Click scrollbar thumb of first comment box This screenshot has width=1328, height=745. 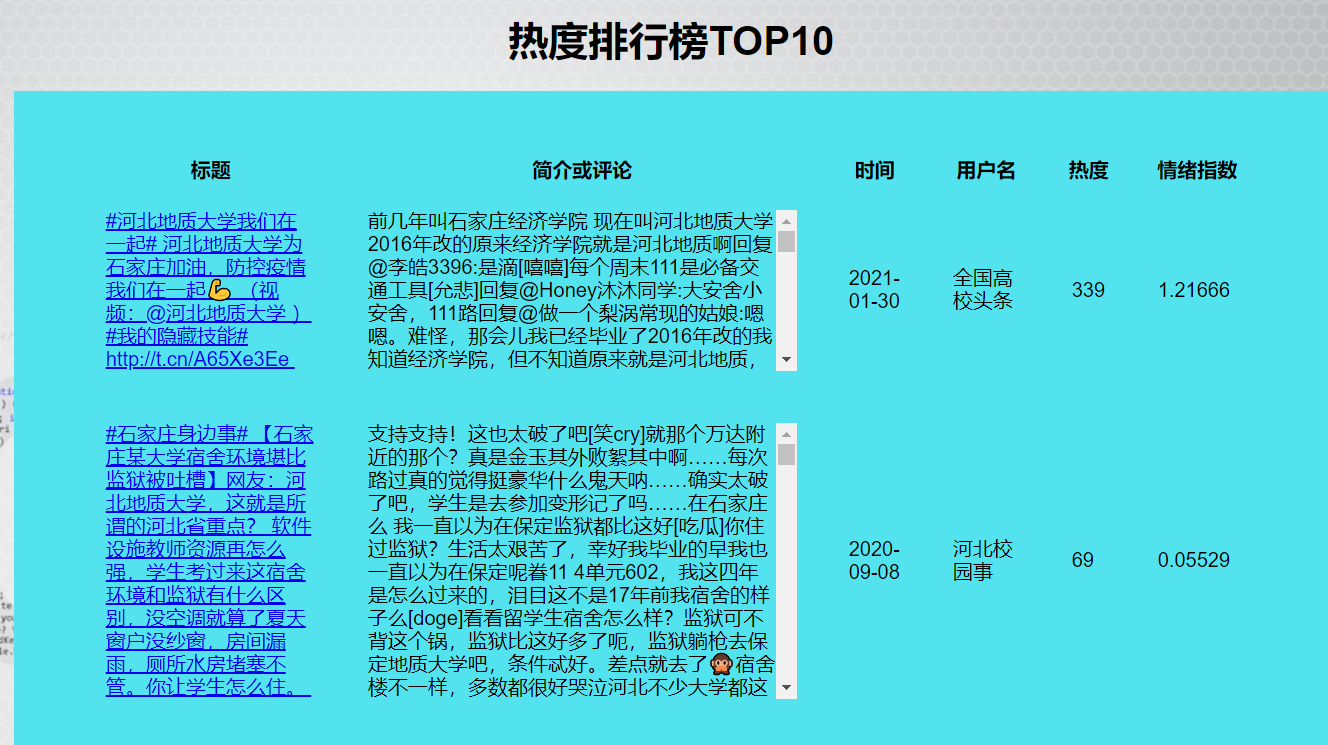(x=787, y=241)
